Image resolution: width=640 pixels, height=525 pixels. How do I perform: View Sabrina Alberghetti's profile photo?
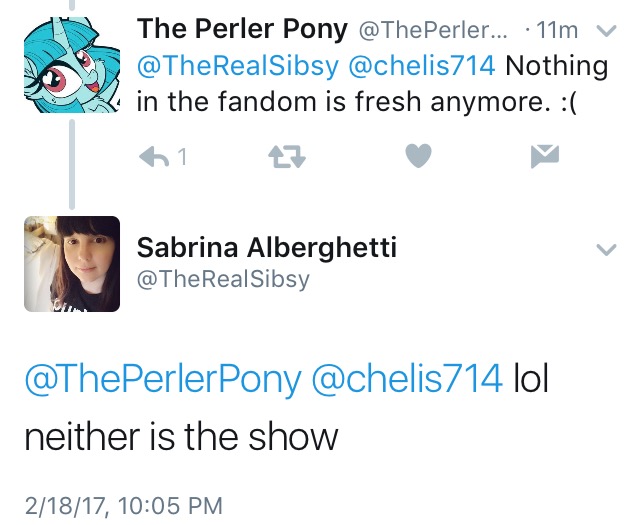[67, 262]
